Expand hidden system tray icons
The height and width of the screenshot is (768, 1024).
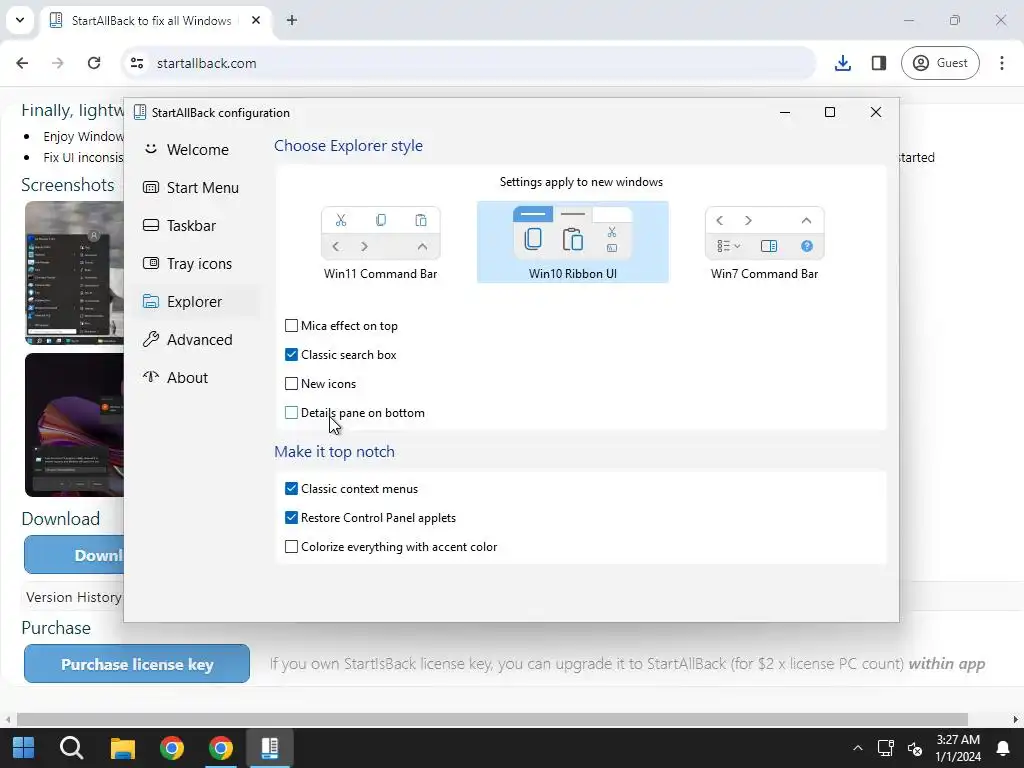coord(858,748)
